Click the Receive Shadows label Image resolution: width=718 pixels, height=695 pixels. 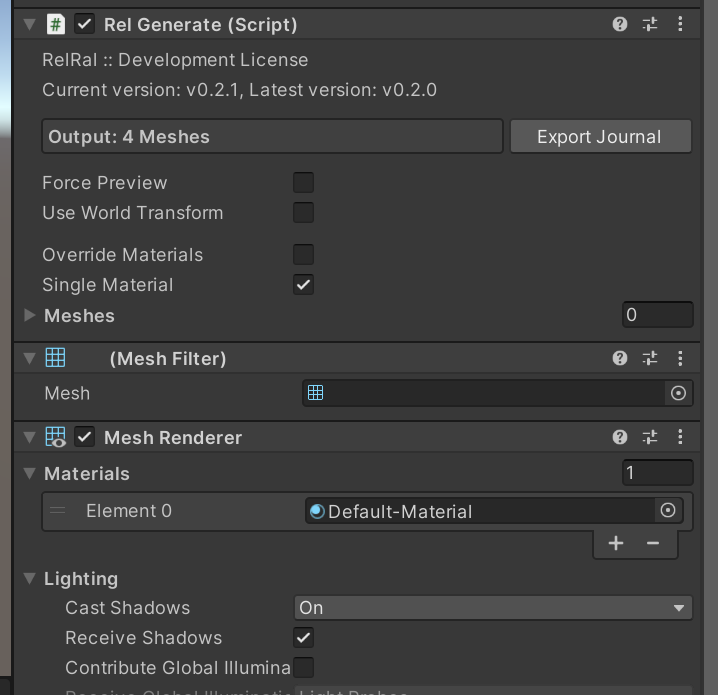pos(144,638)
